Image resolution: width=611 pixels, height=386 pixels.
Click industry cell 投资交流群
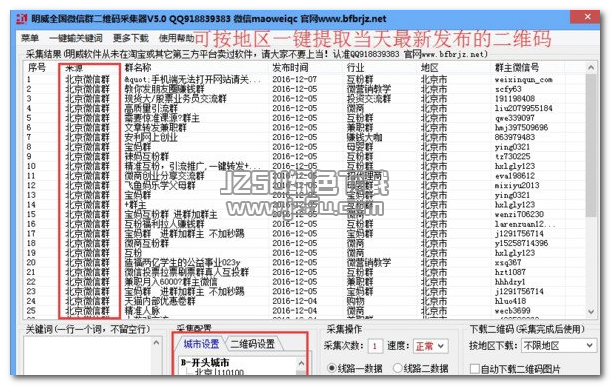click(369, 99)
